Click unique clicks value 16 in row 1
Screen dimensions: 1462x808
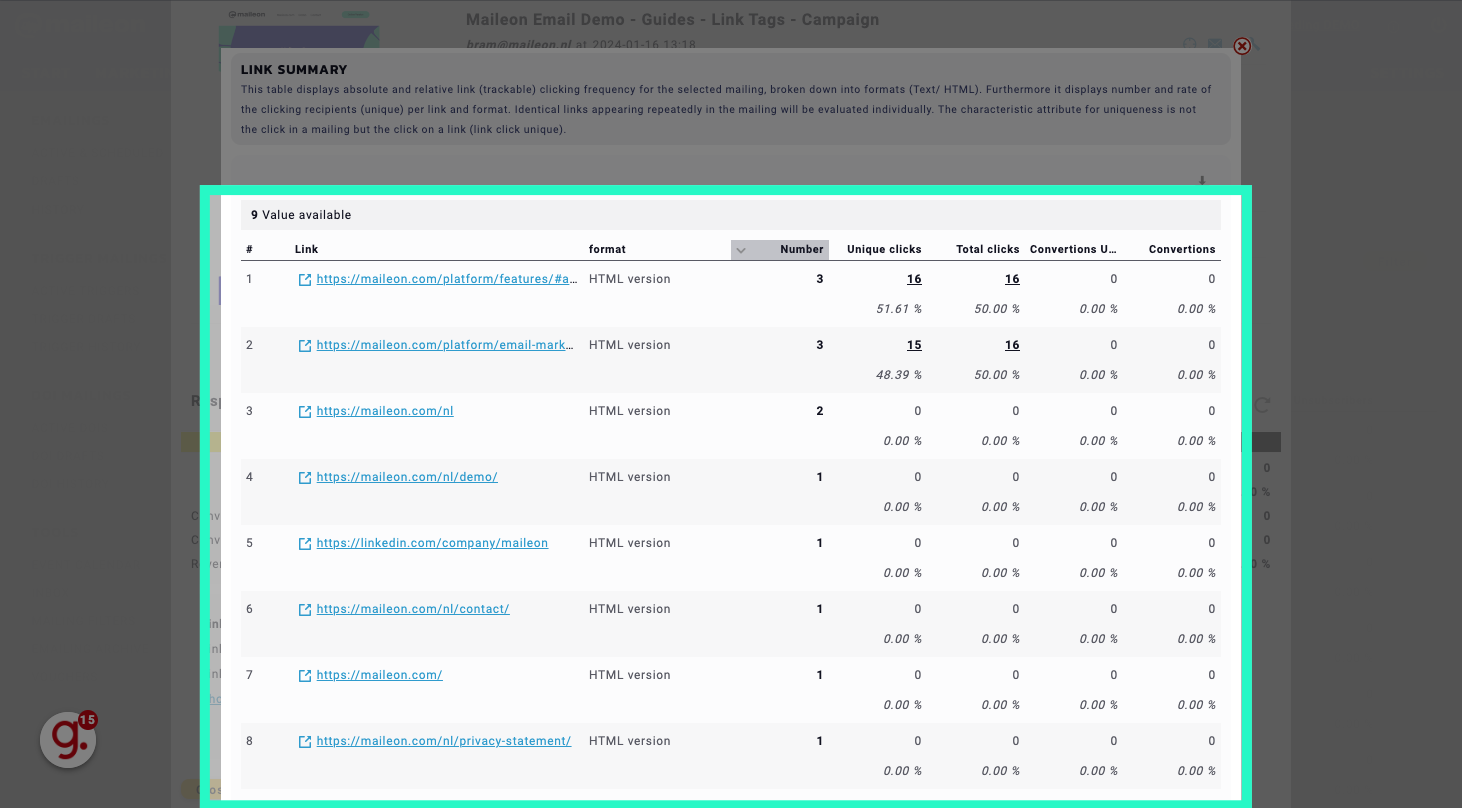[x=914, y=279]
